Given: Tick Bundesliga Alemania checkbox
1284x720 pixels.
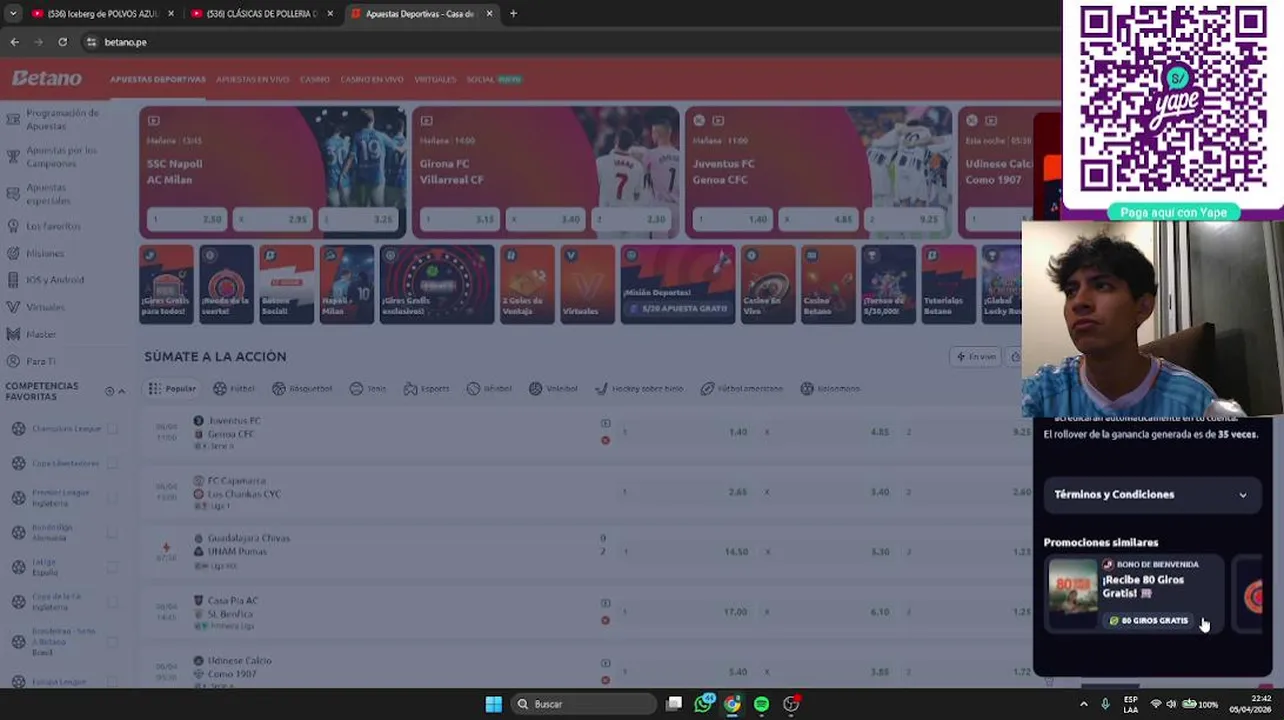Looking at the screenshot, I should tap(112, 532).
